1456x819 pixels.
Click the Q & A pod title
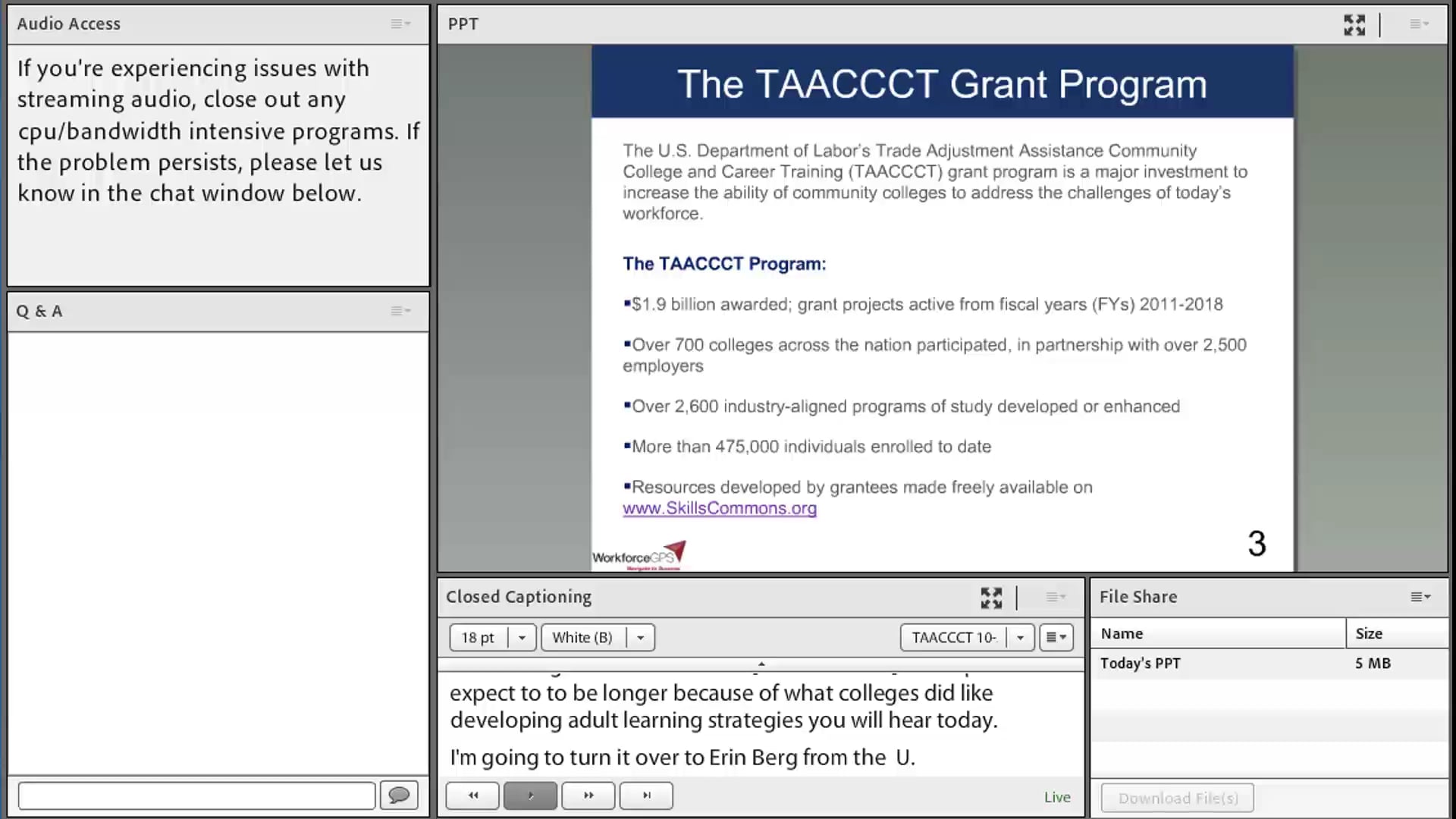point(39,312)
